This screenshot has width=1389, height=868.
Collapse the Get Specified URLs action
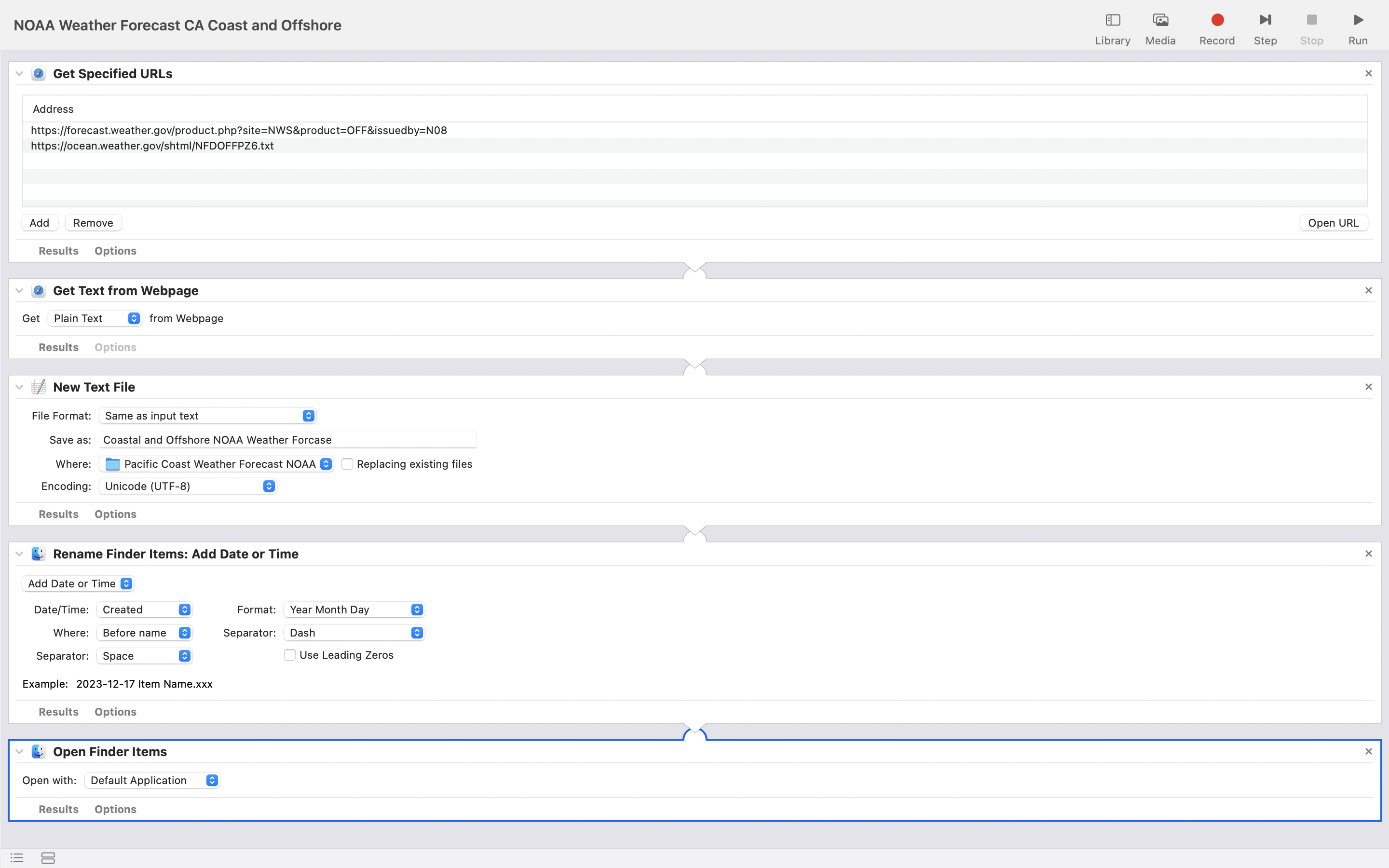coord(19,73)
